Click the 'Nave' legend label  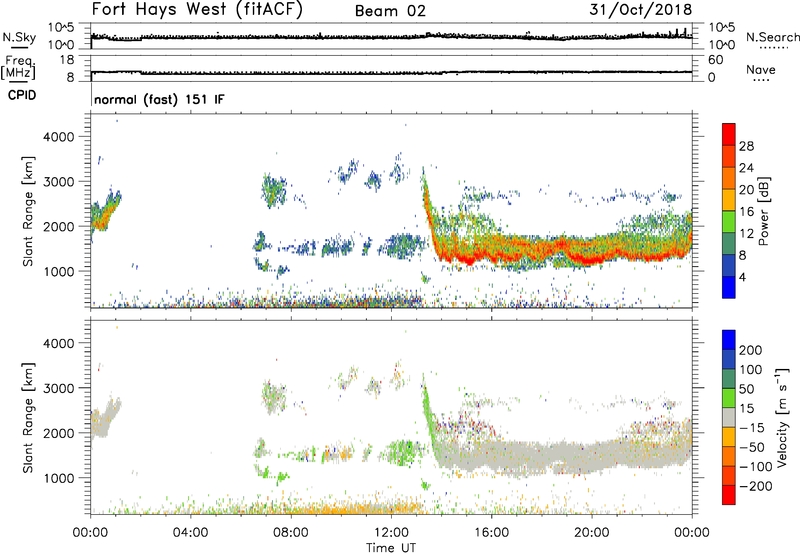[761, 69]
